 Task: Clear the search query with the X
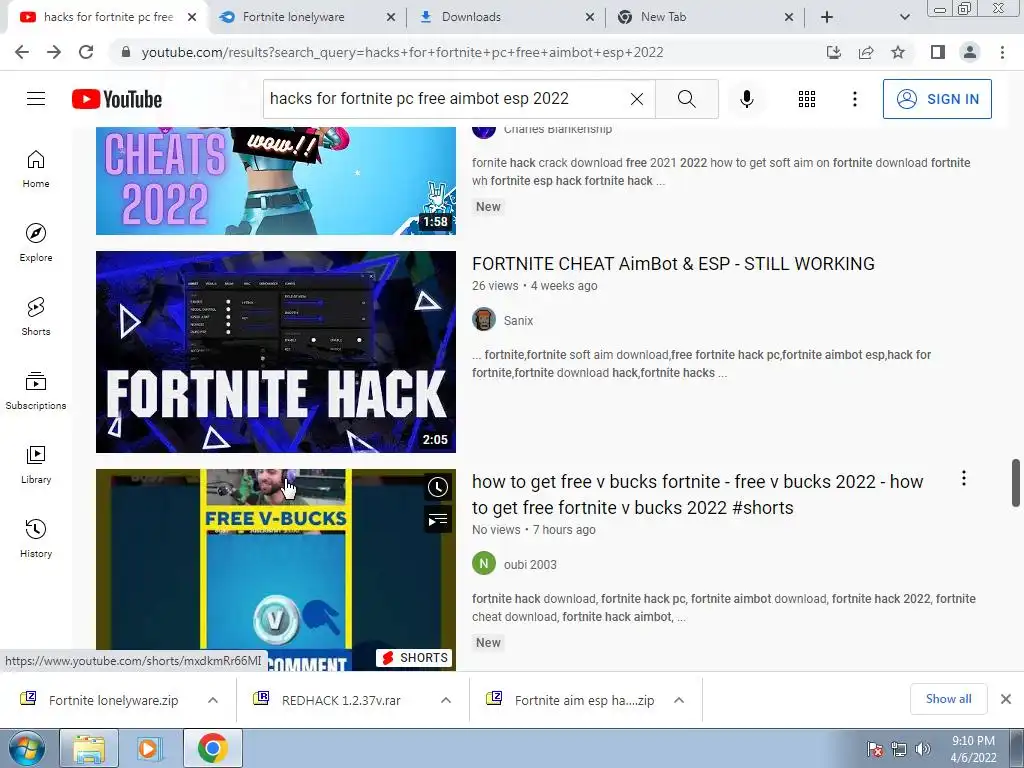637,99
